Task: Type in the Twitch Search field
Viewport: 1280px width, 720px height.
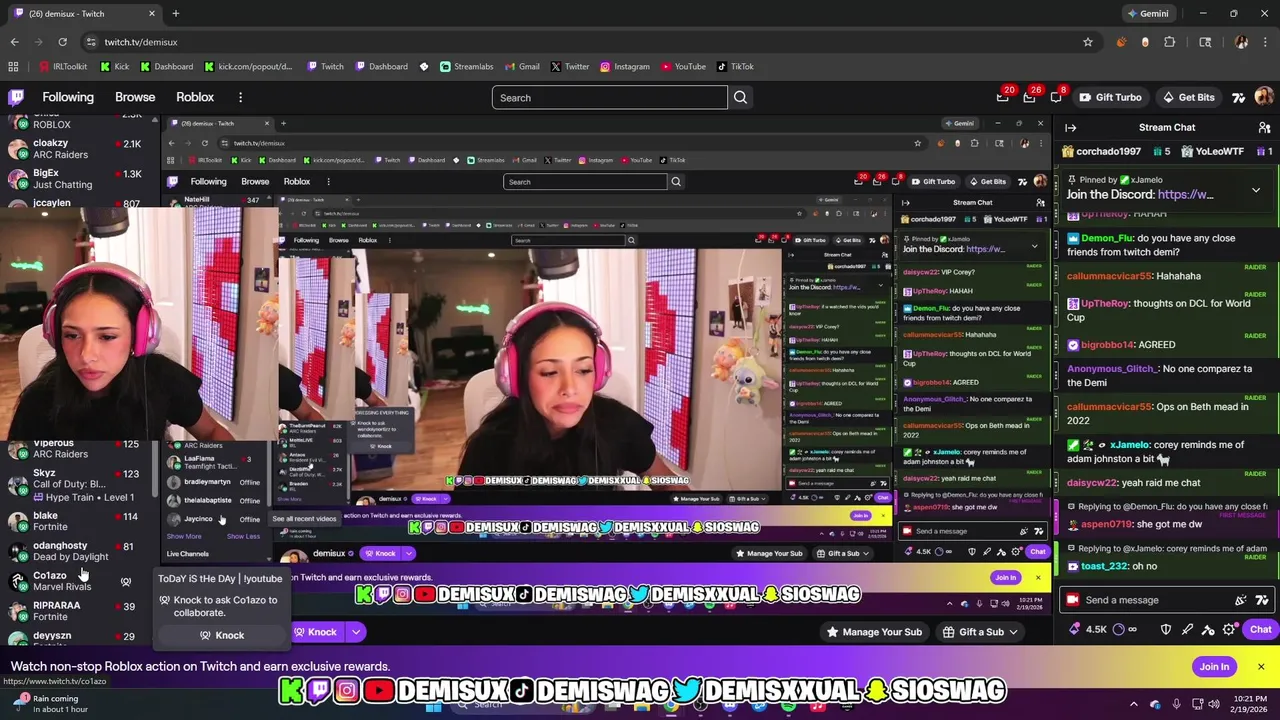Action: point(609,97)
